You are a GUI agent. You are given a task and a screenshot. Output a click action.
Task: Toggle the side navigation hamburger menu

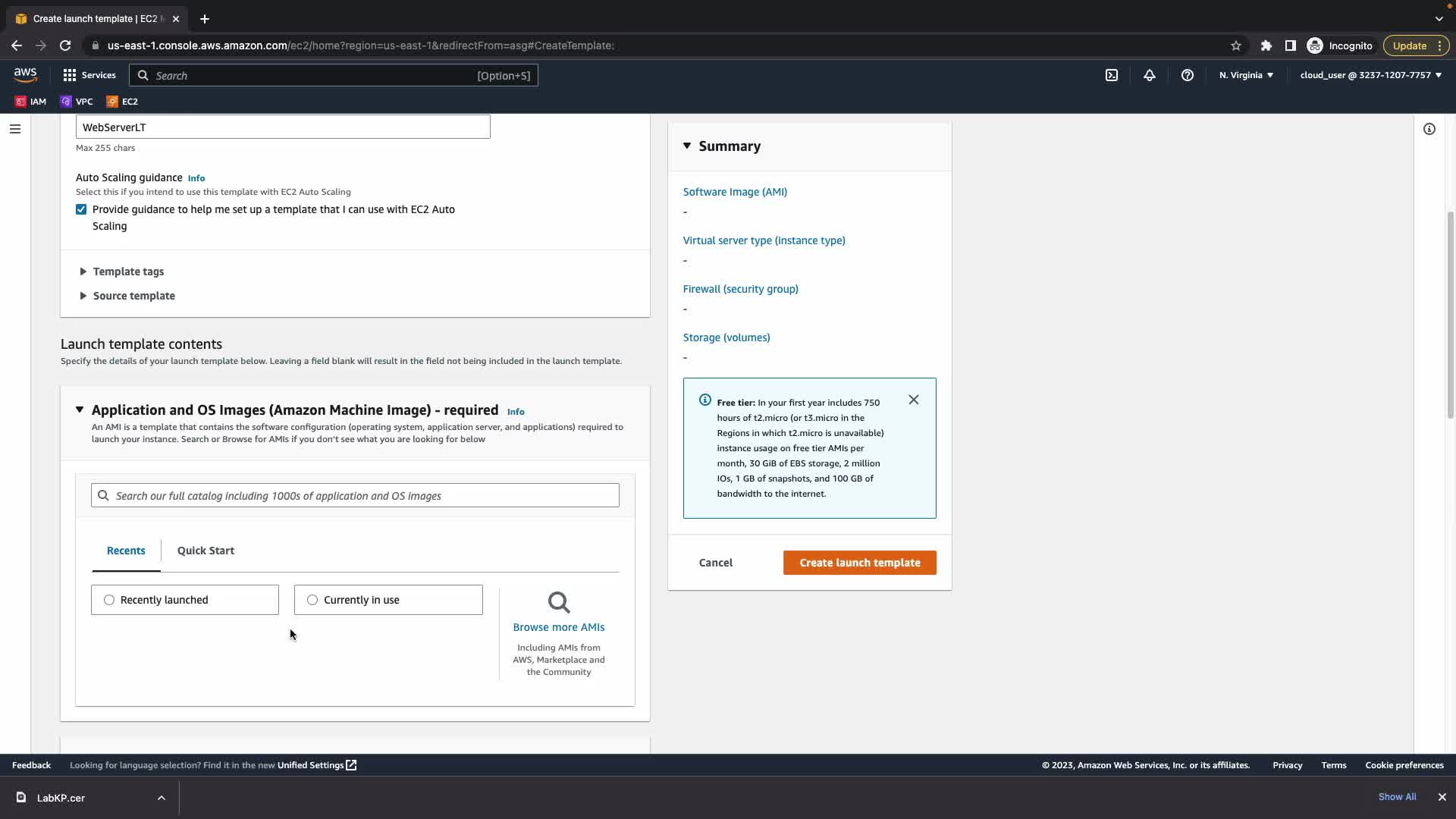pyautogui.click(x=14, y=129)
